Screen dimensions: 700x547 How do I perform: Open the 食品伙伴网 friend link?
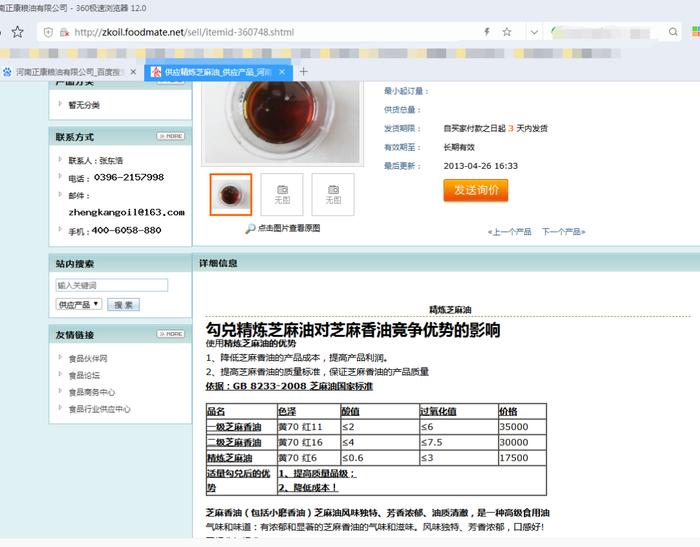pos(88,359)
